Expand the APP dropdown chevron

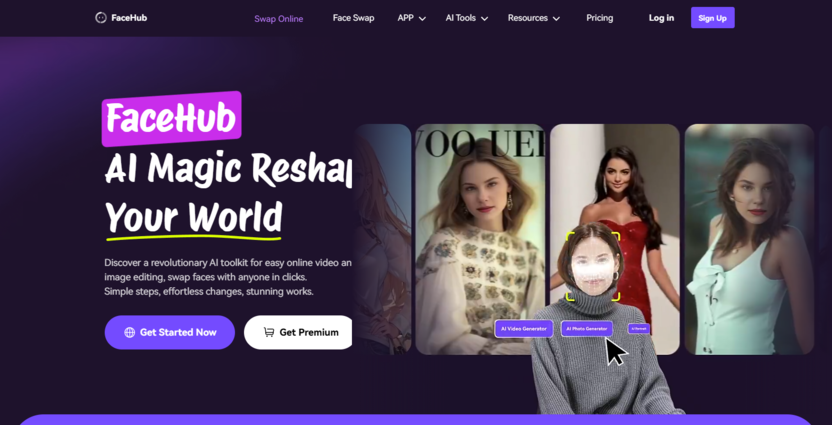click(x=422, y=19)
